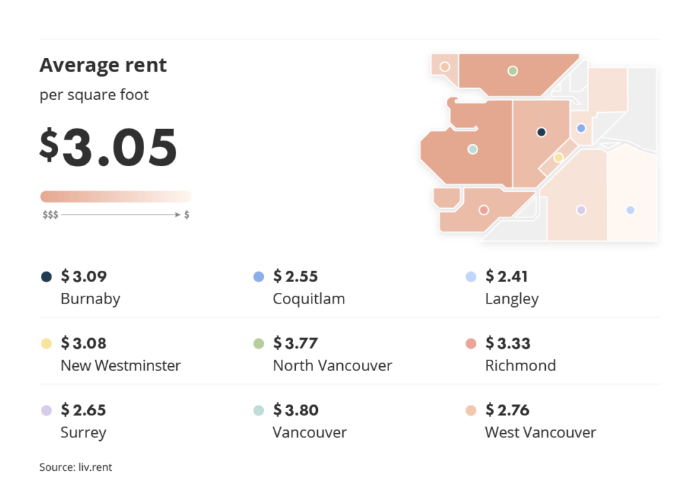Click the dark navy Burnaby marker on map

pyautogui.click(x=541, y=132)
